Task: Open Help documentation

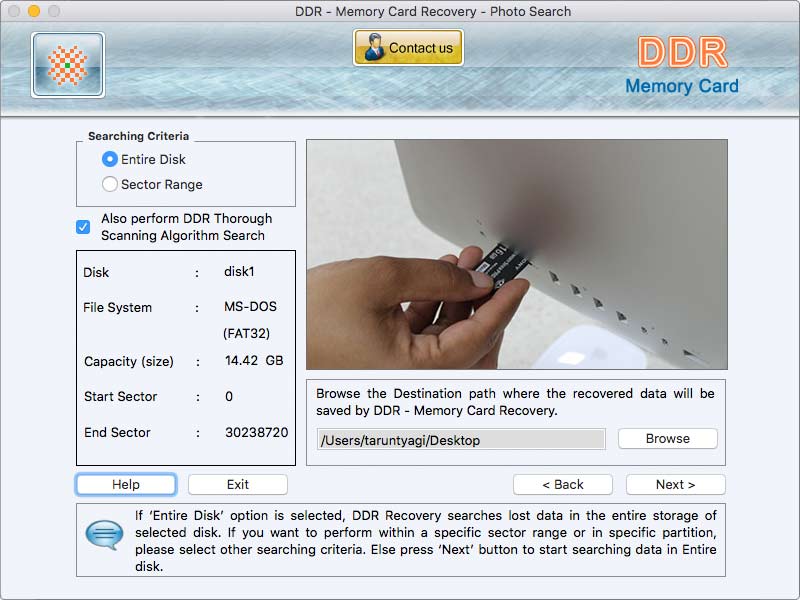Action: [x=125, y=484]
